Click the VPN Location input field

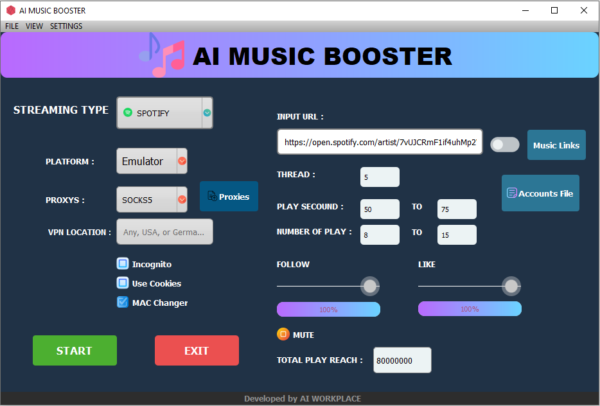click(x=165, y=232)
